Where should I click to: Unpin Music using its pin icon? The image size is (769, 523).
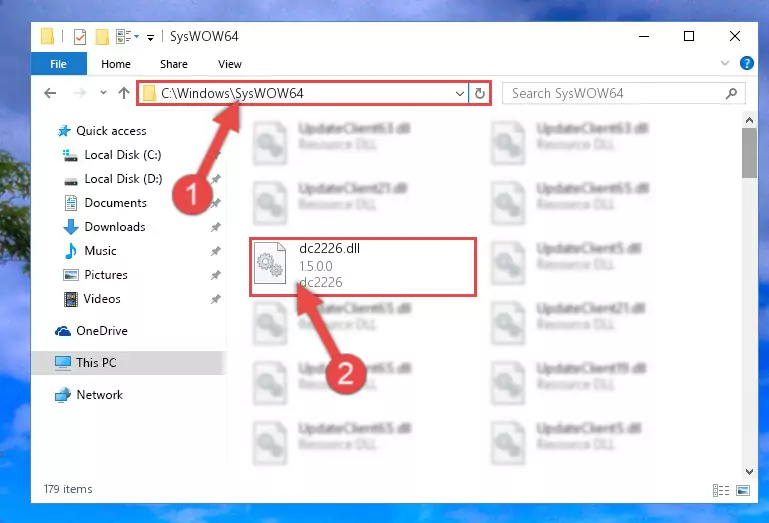[215, 251]
